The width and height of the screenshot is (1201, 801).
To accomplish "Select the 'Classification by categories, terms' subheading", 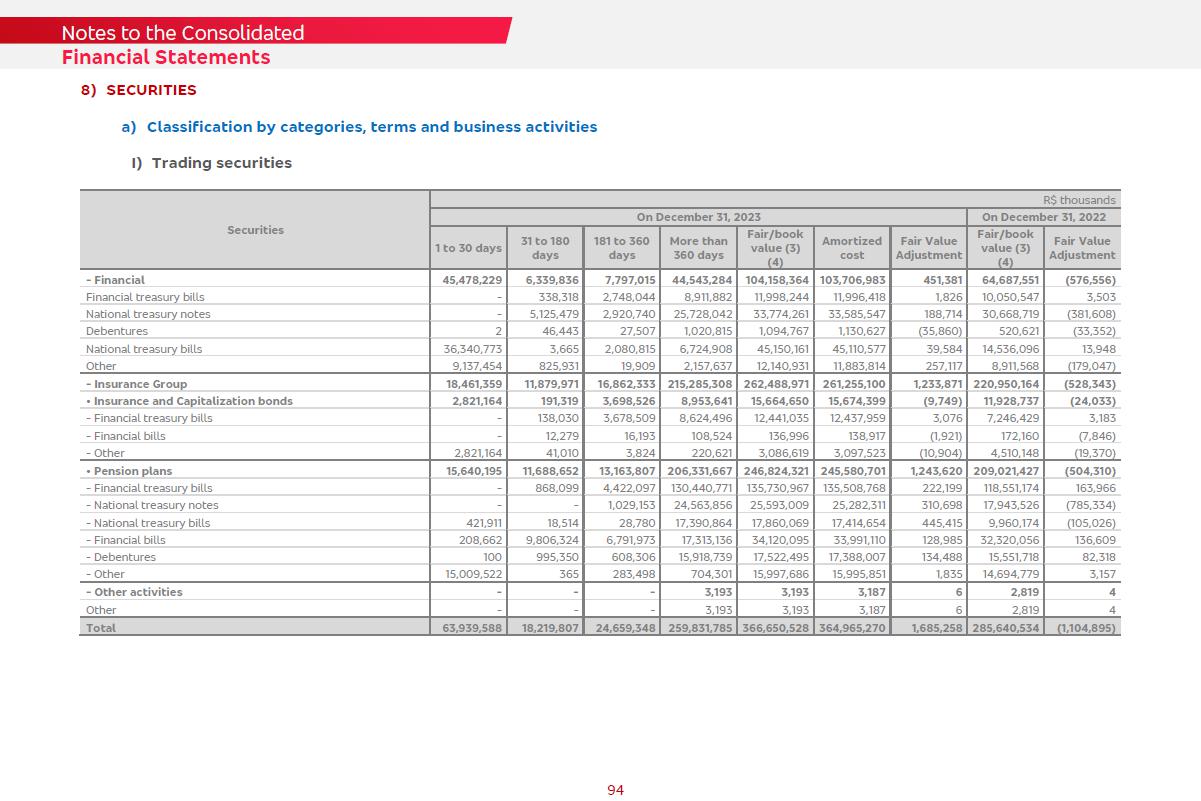I will click(x=371, y=127).
